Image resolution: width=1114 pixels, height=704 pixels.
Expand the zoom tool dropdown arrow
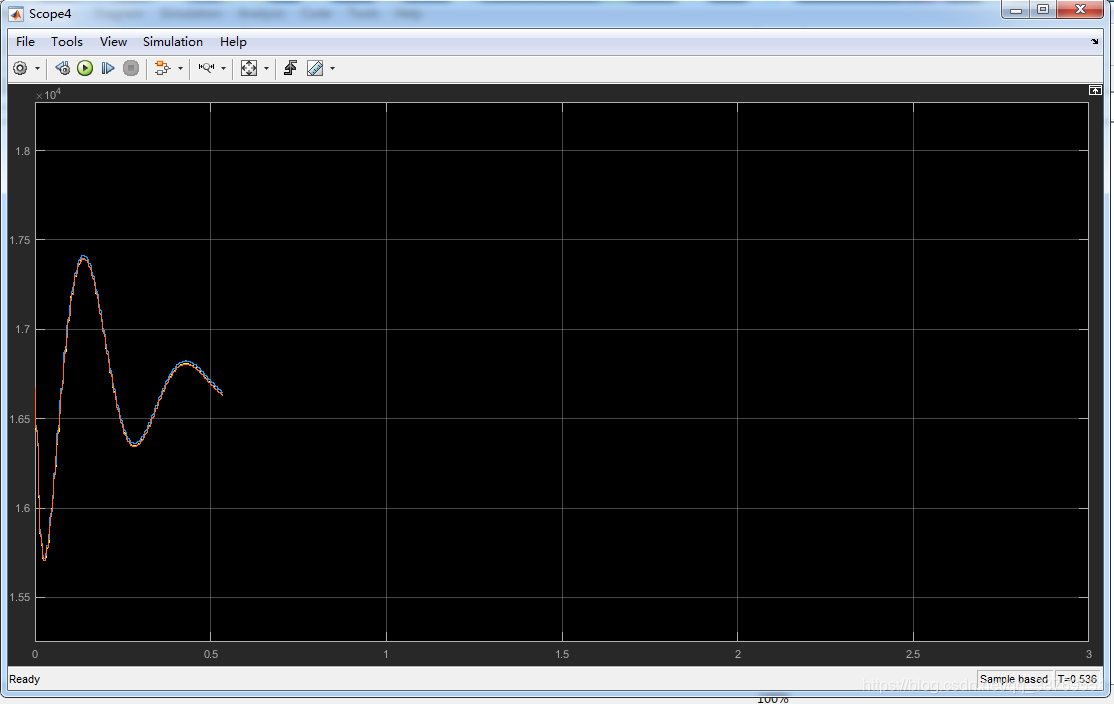pyautogui.click(x=224, y=69)
